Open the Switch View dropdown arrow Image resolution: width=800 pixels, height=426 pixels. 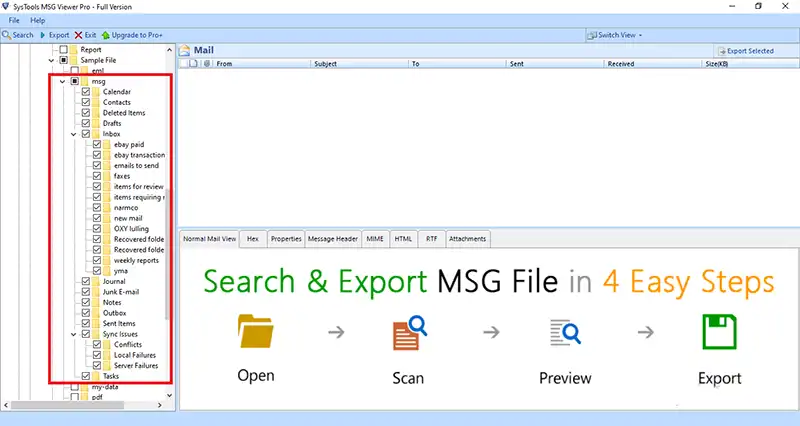click(x=640, y=35)
